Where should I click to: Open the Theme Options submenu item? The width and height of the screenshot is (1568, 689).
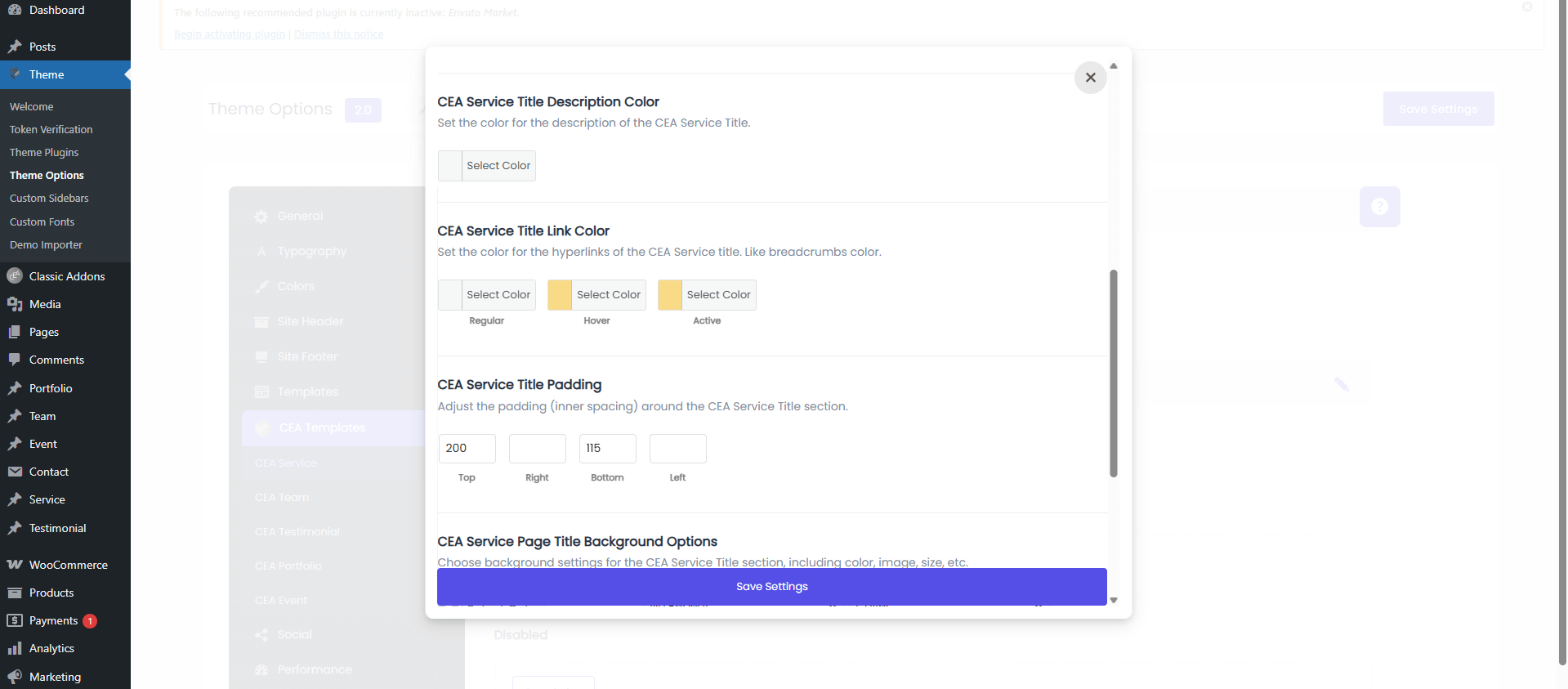(47, 176)
